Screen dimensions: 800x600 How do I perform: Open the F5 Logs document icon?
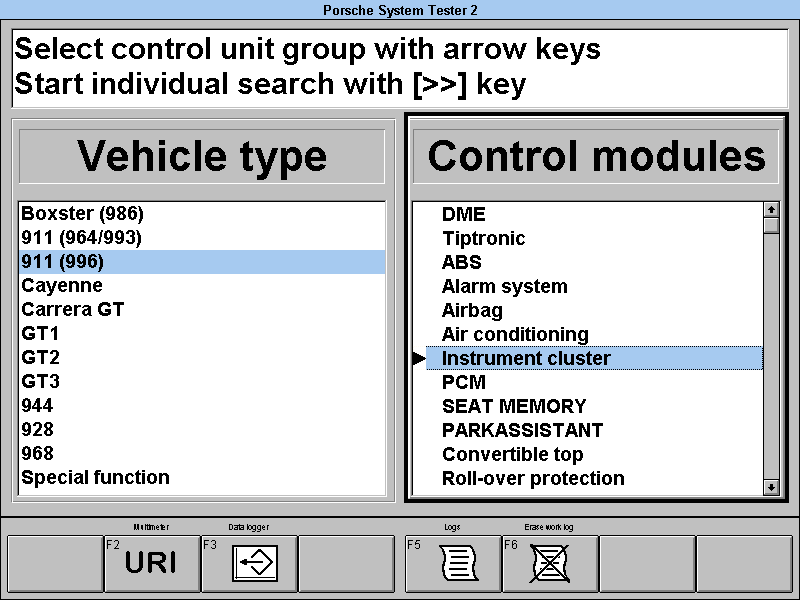pyautogui.click(x=453, y=563)
